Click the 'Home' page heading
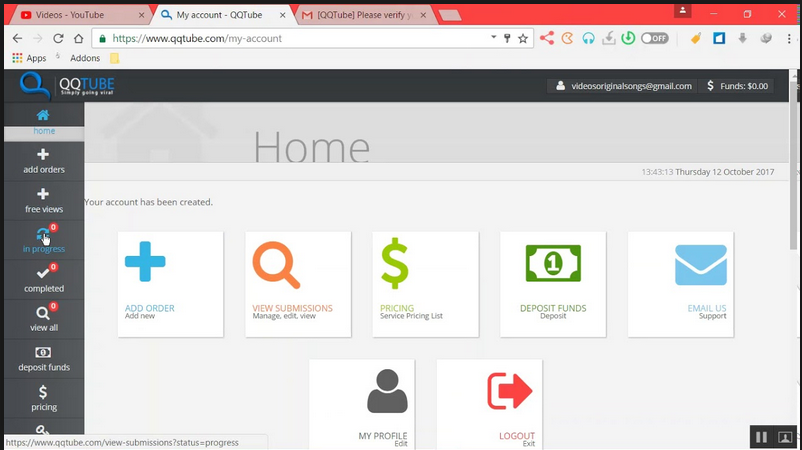802x450 pixels. [311, 147]
